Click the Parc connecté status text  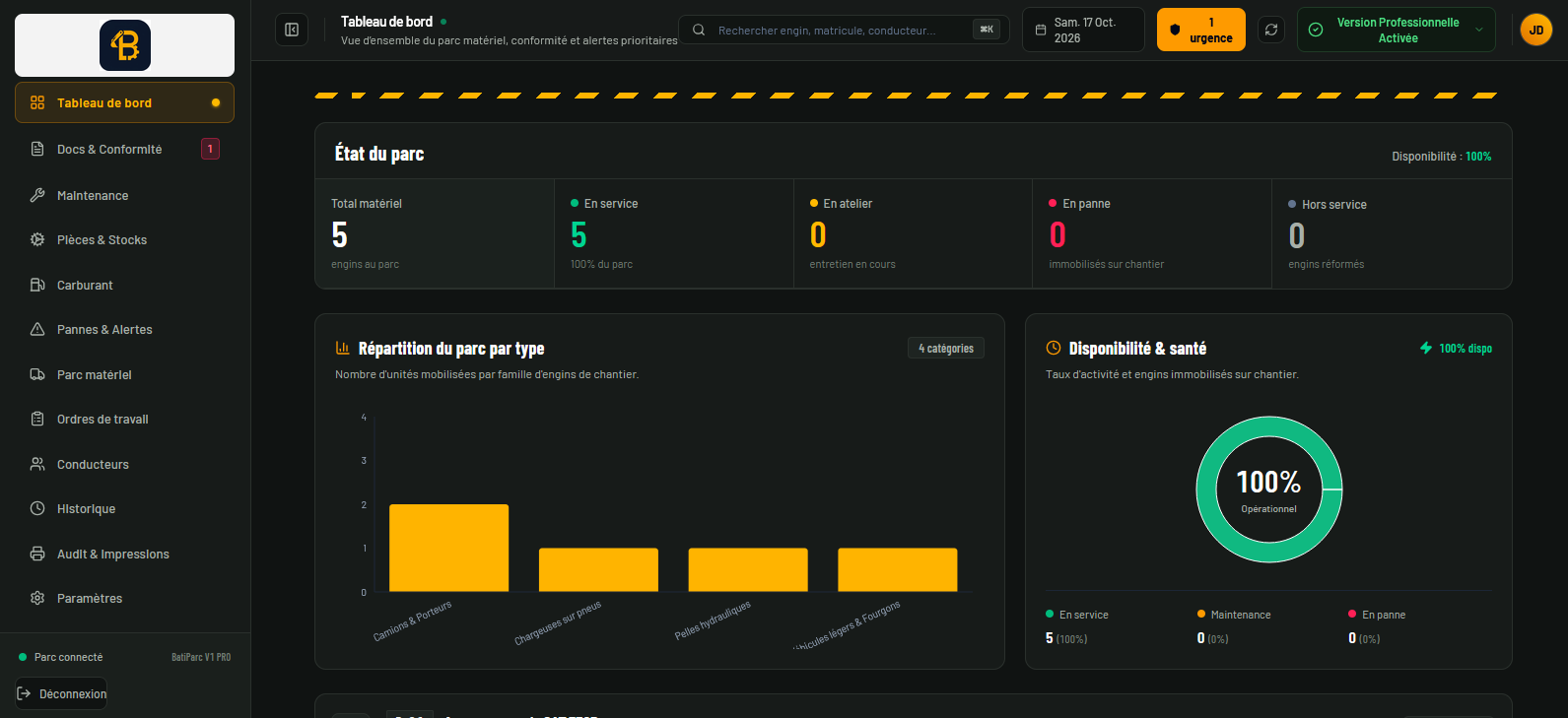(68, 657)
